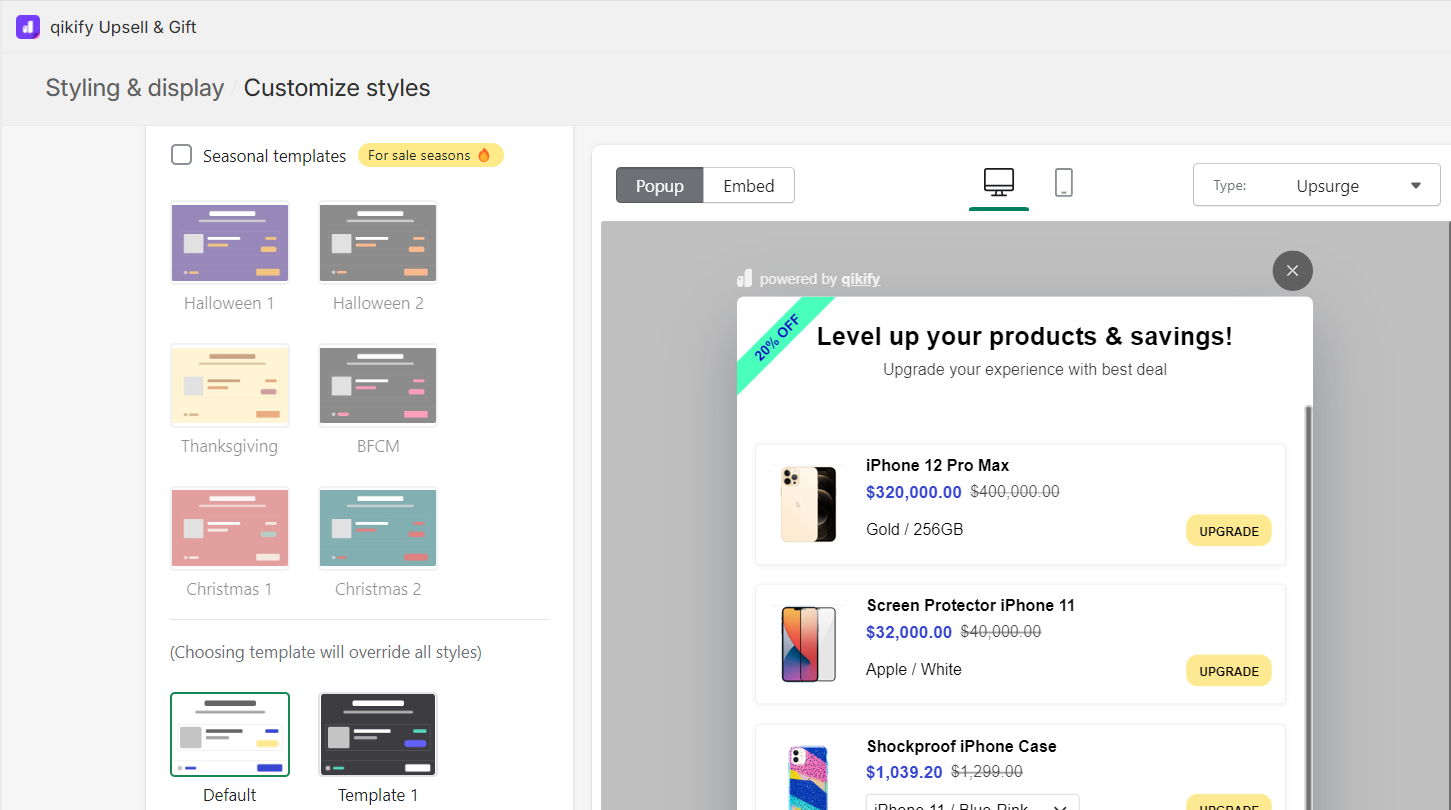The width and height of the screenshot is (1451, 810).
Task: Close the popup preview with X
Action: 1292,271
